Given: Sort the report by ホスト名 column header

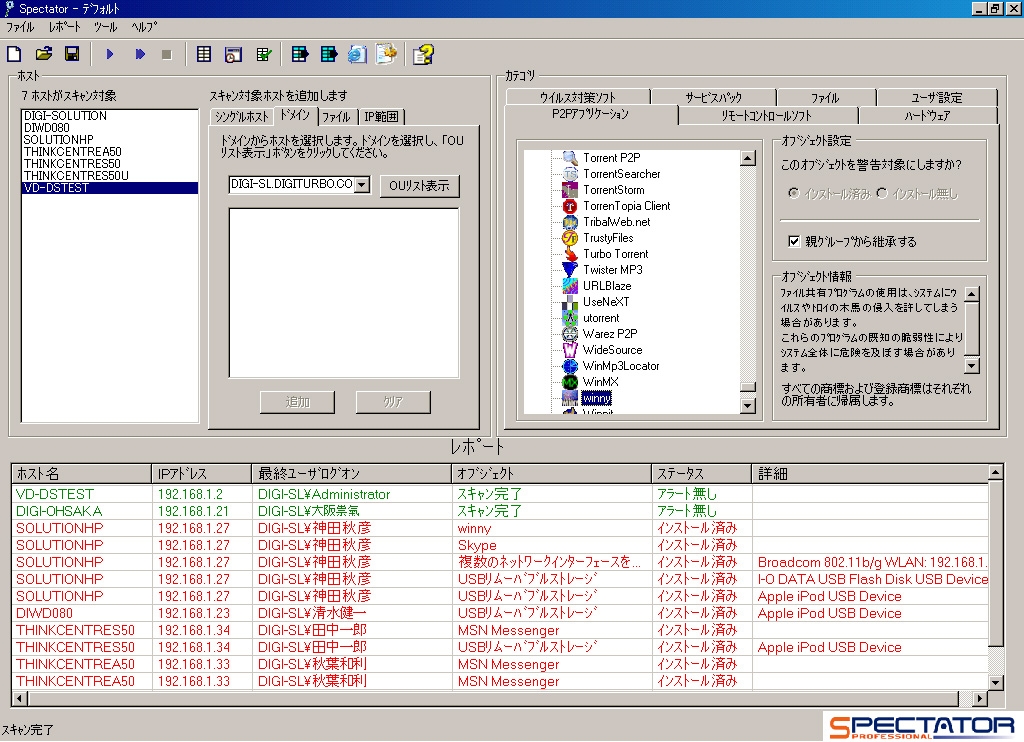Looking at the screenshot, I should 82,474.
